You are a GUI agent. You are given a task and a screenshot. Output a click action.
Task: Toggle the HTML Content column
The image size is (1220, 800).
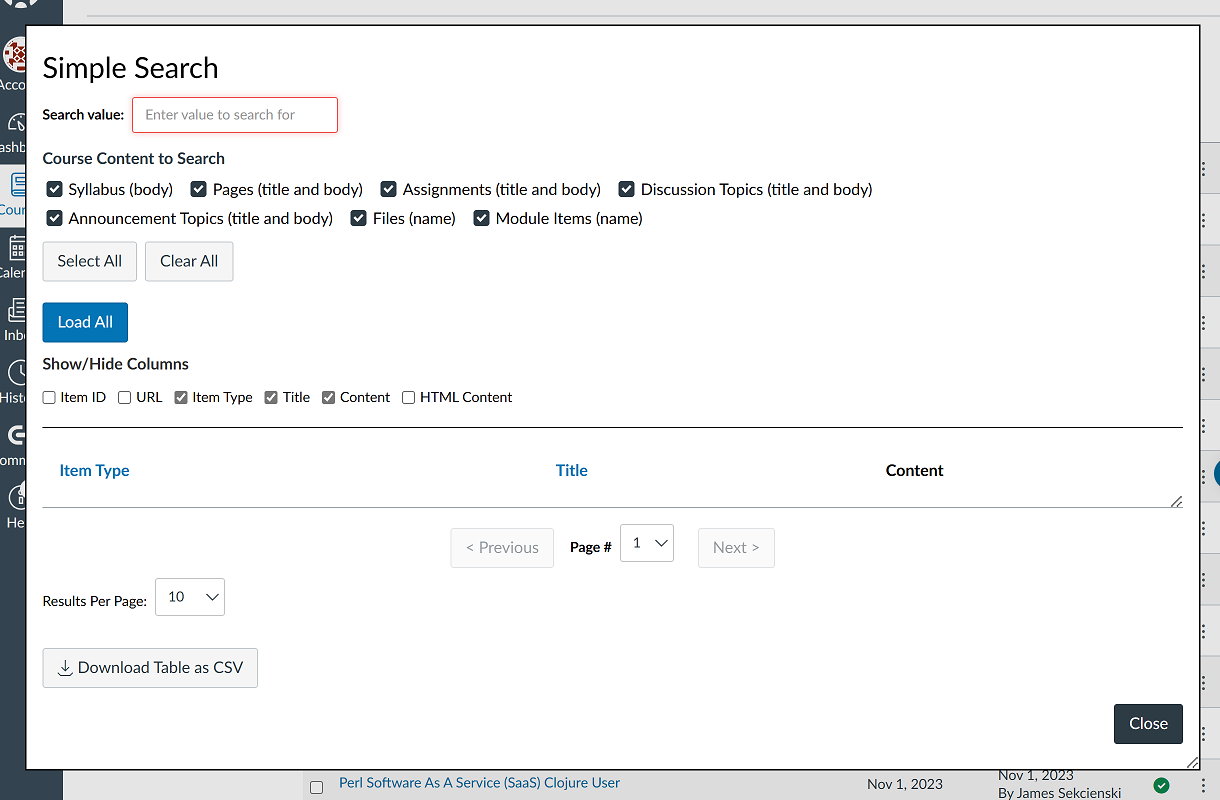pos(408,397)
